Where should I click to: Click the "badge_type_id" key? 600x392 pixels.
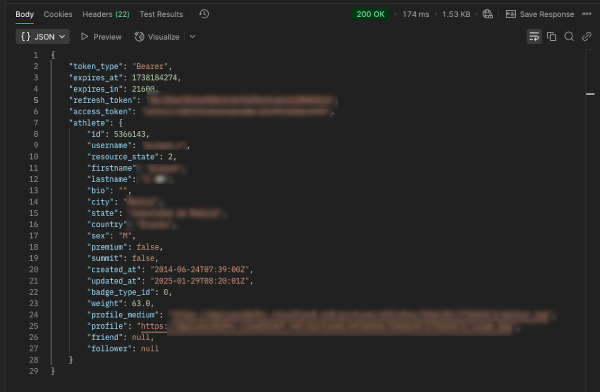[x=121, y=292]
